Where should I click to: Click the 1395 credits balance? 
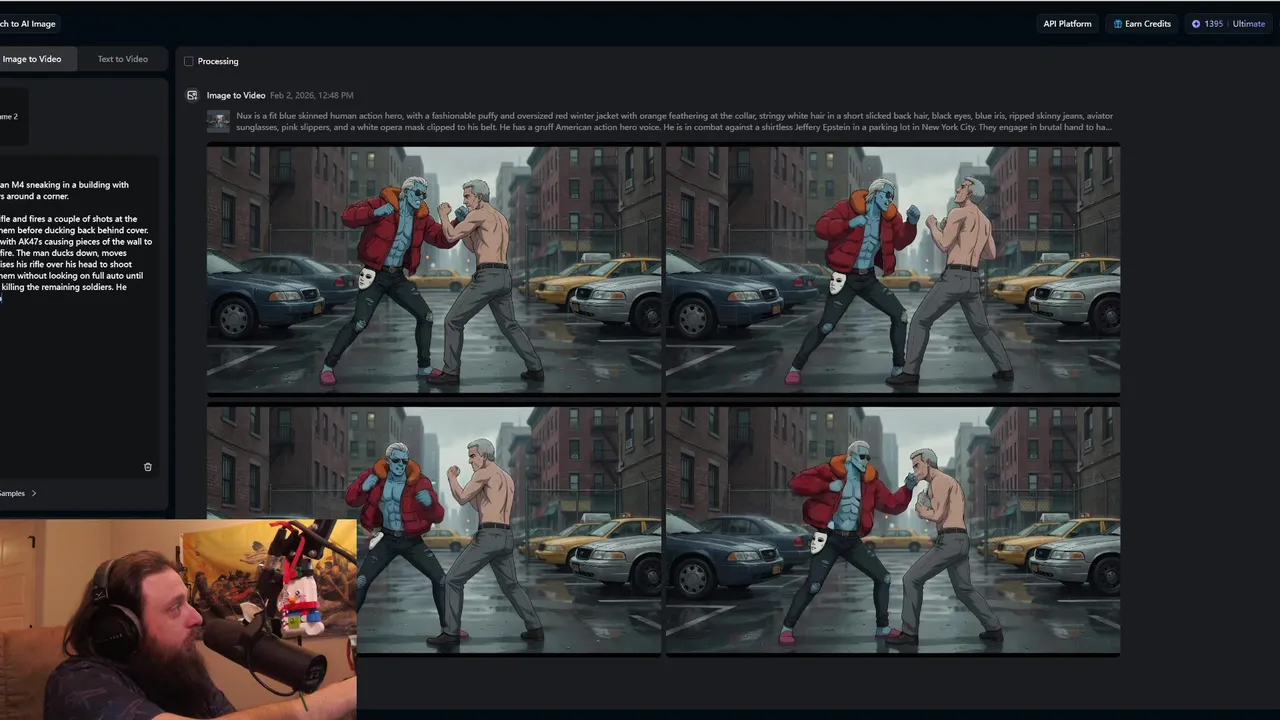[1213, 24]
